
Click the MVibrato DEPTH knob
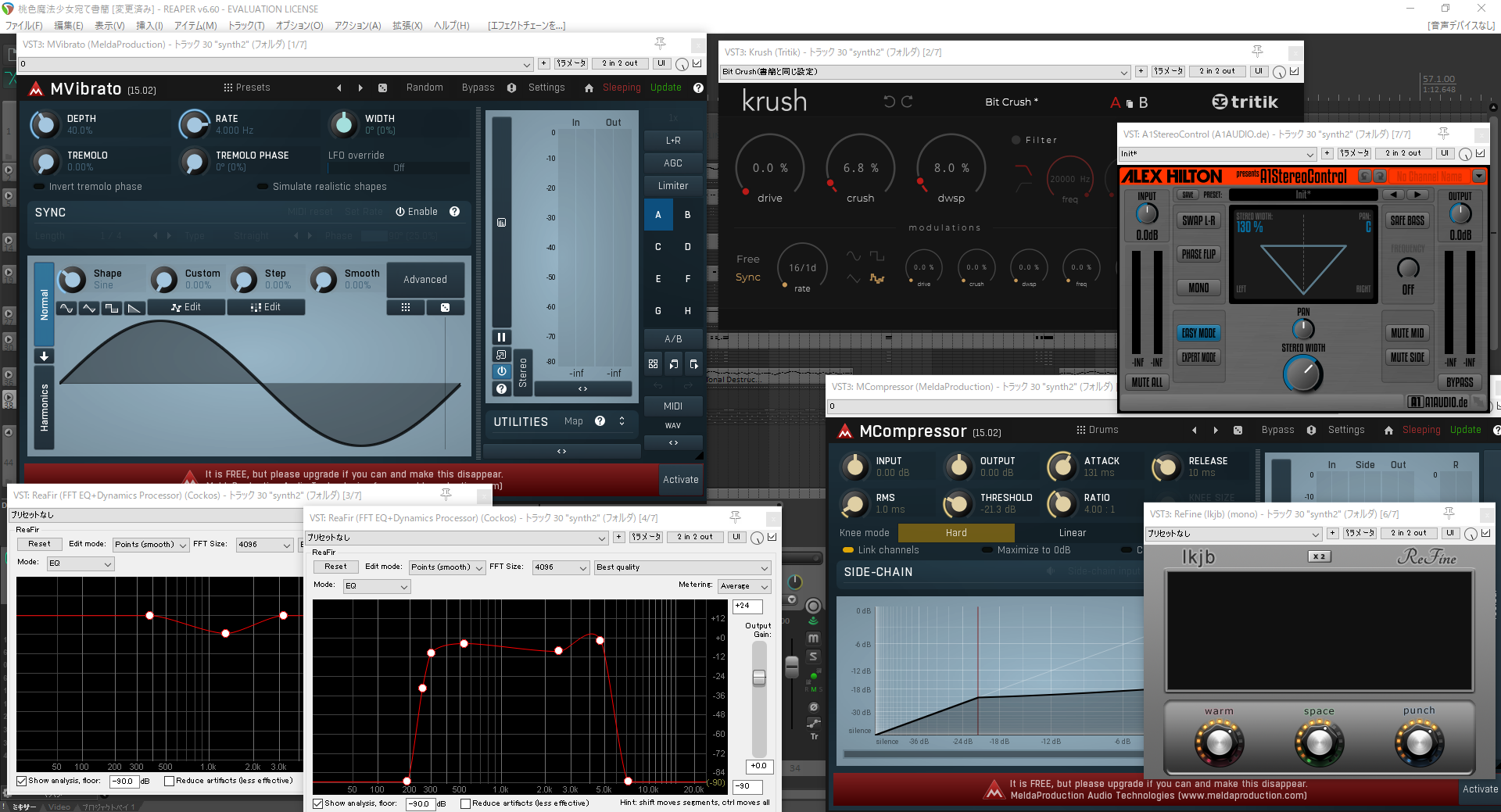pos(45,124)
